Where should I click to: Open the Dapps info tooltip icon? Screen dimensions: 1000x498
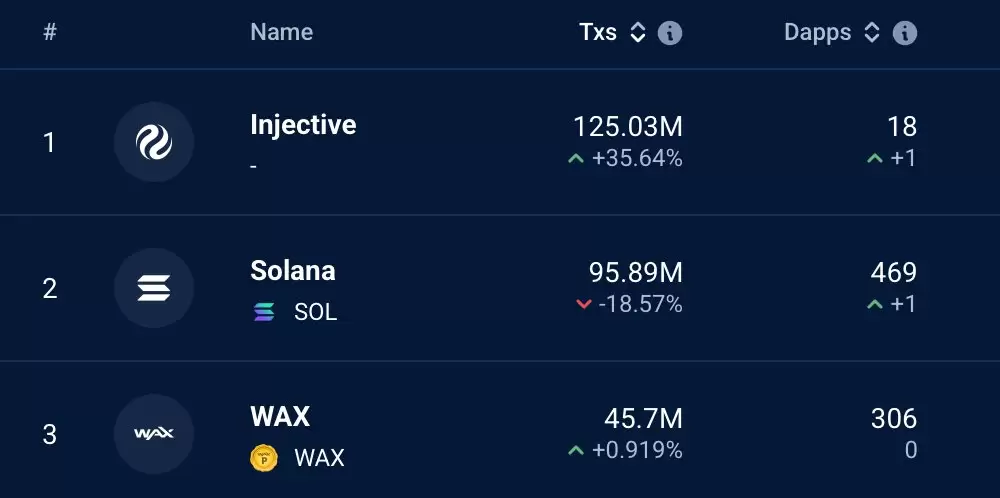pos(904,33)
